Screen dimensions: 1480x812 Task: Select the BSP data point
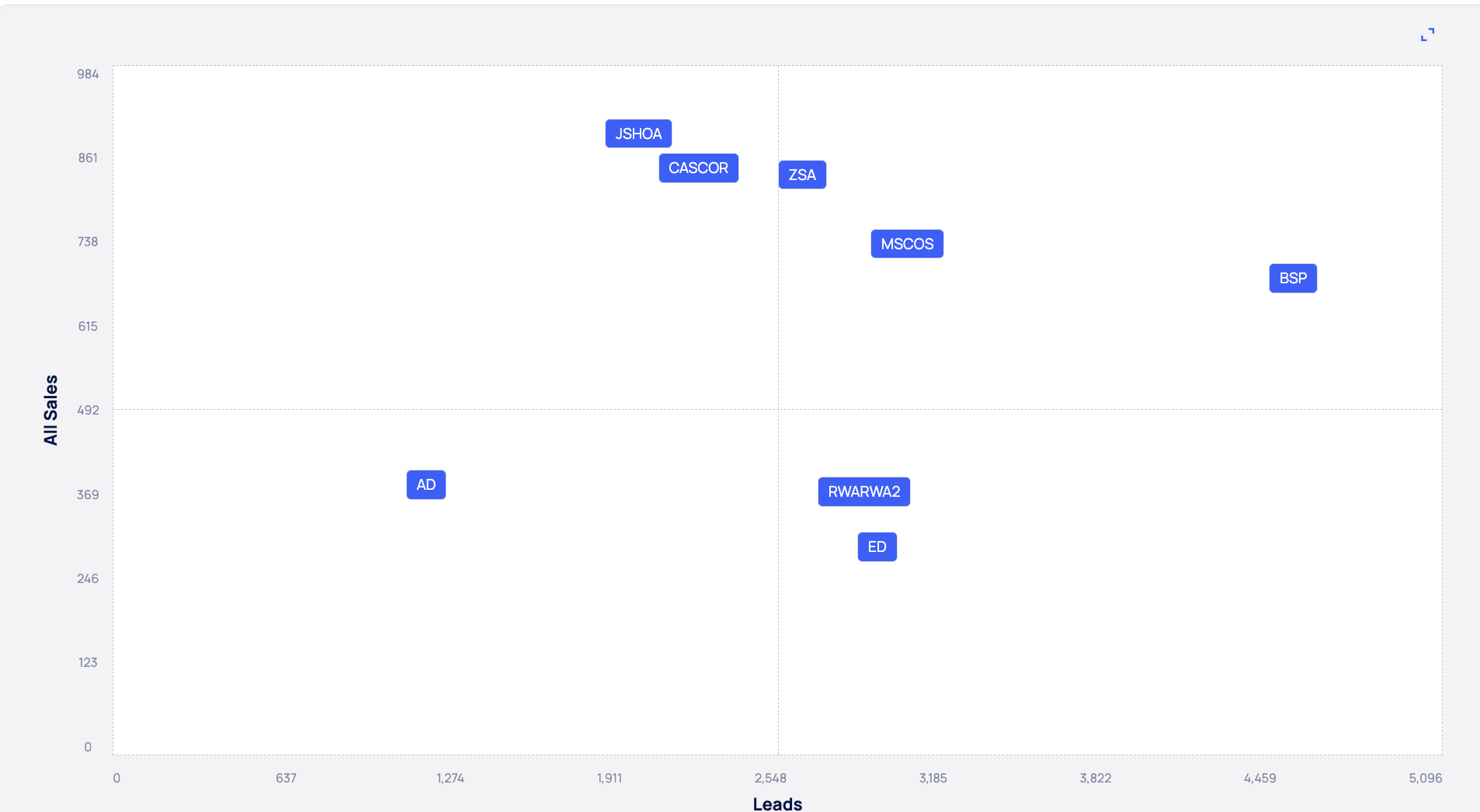[x=1293, y=278]
